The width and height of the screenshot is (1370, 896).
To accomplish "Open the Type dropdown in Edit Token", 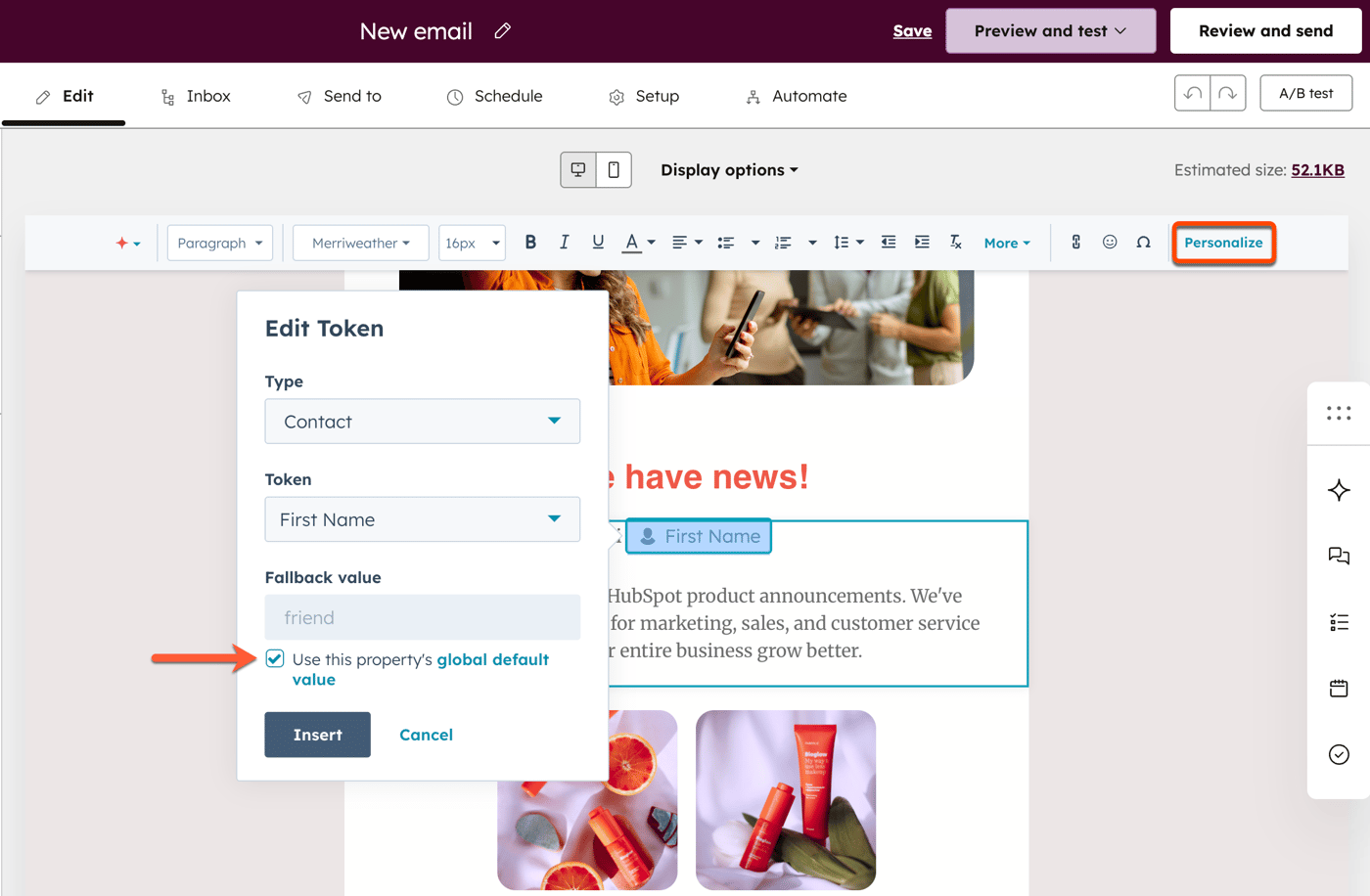I will point(422,421).
